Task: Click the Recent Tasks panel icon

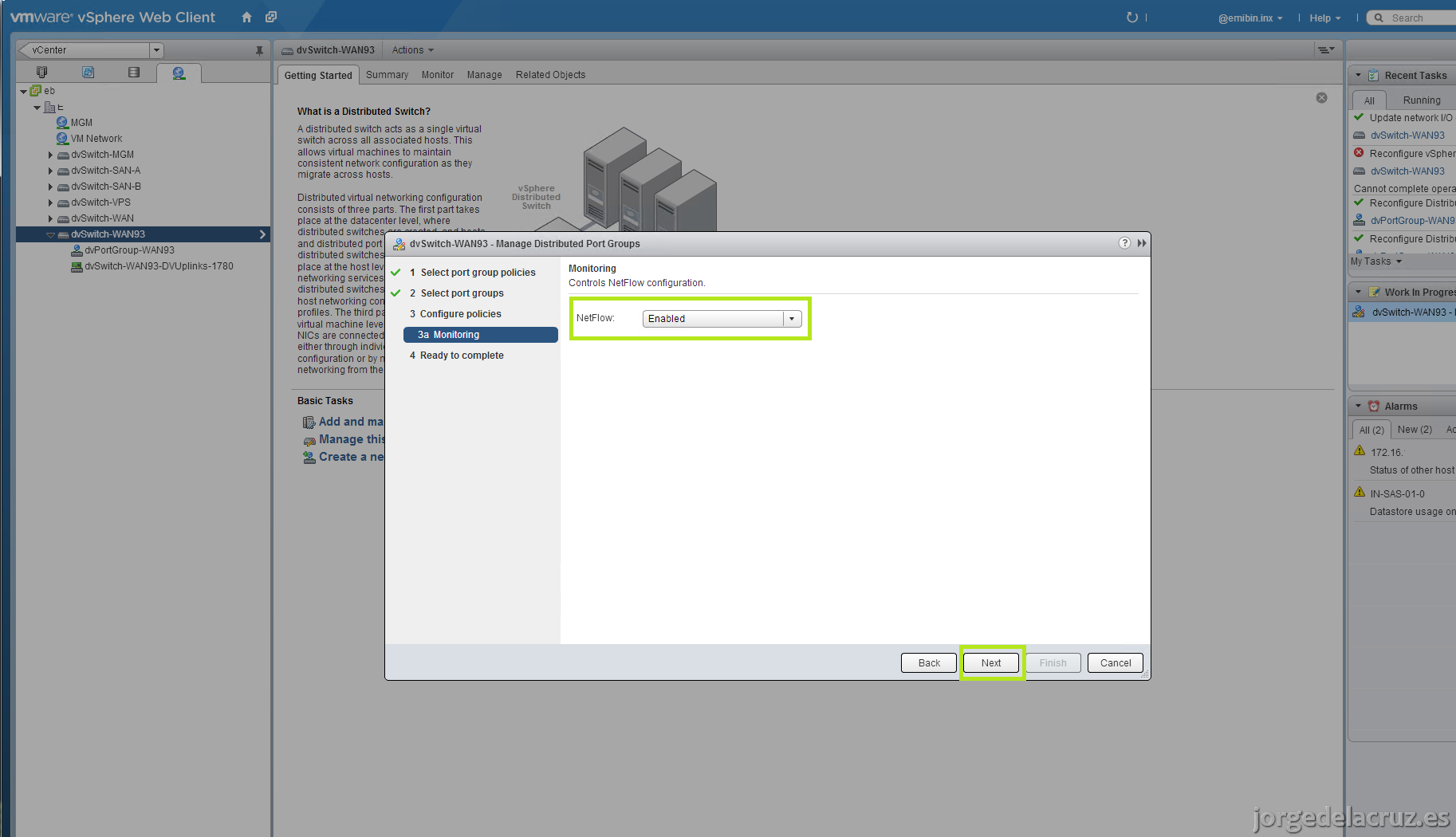Action: (x=1374, y=76)
